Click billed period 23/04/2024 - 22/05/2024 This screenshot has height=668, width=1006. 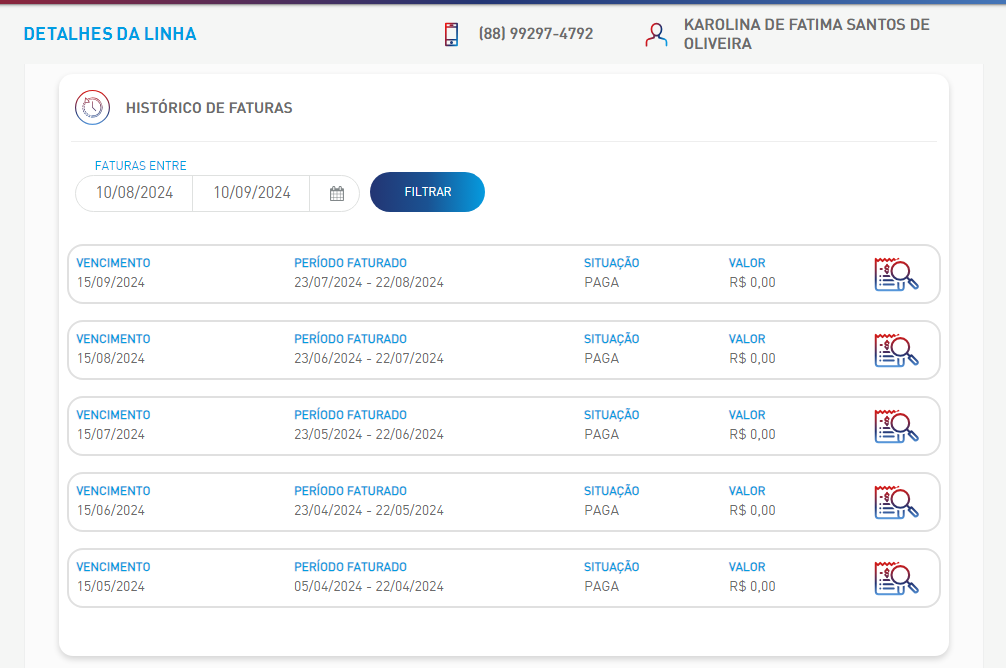click(x=369, y=510)
